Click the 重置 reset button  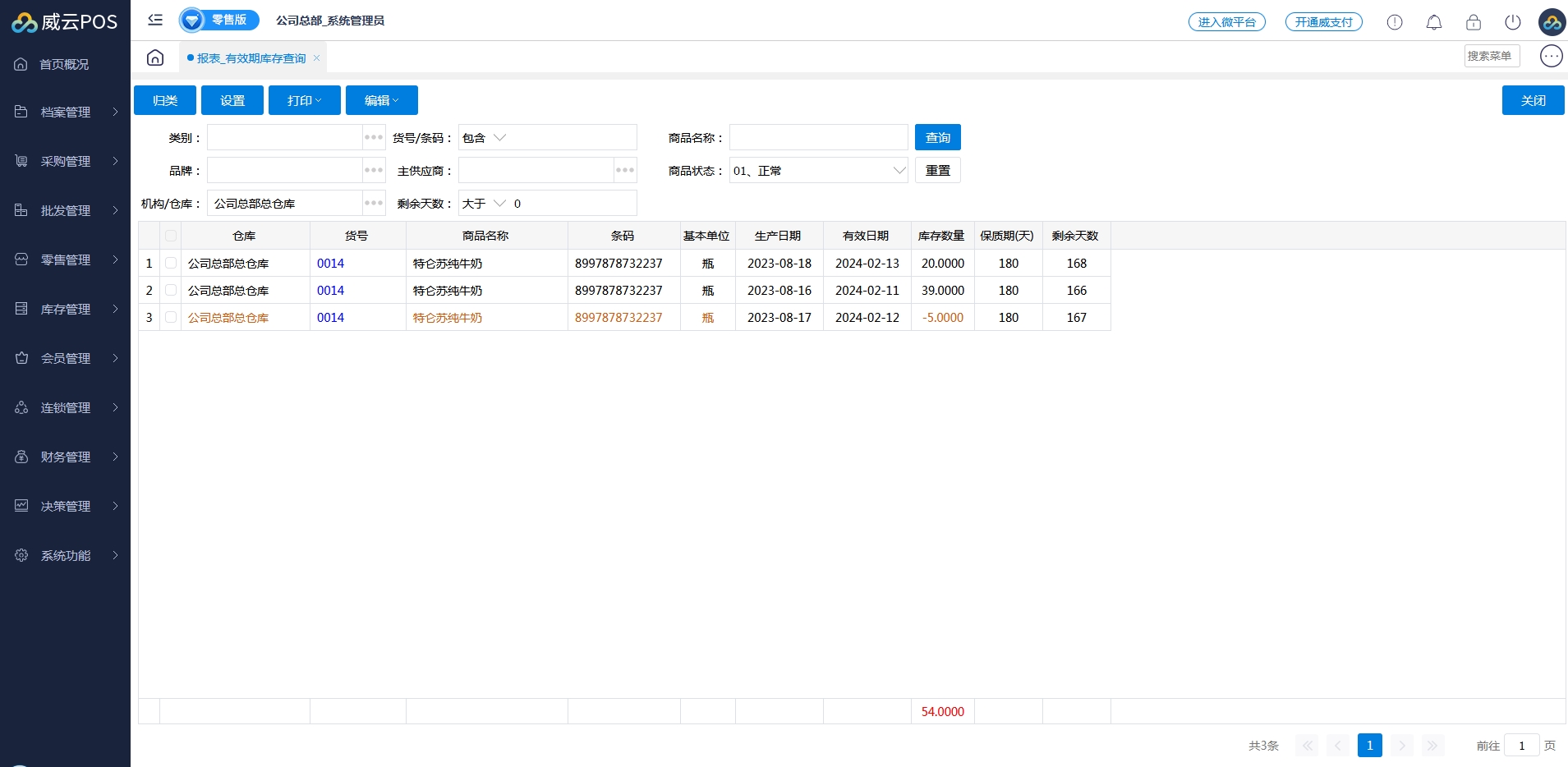coord(937,171)
